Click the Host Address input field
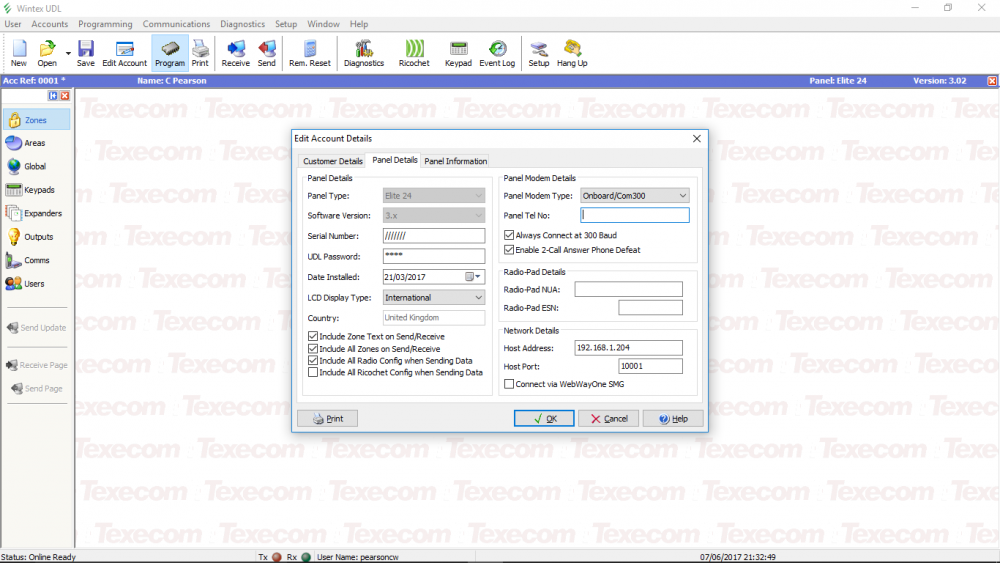The image size is (1000, 563). (x=628, y=348)
